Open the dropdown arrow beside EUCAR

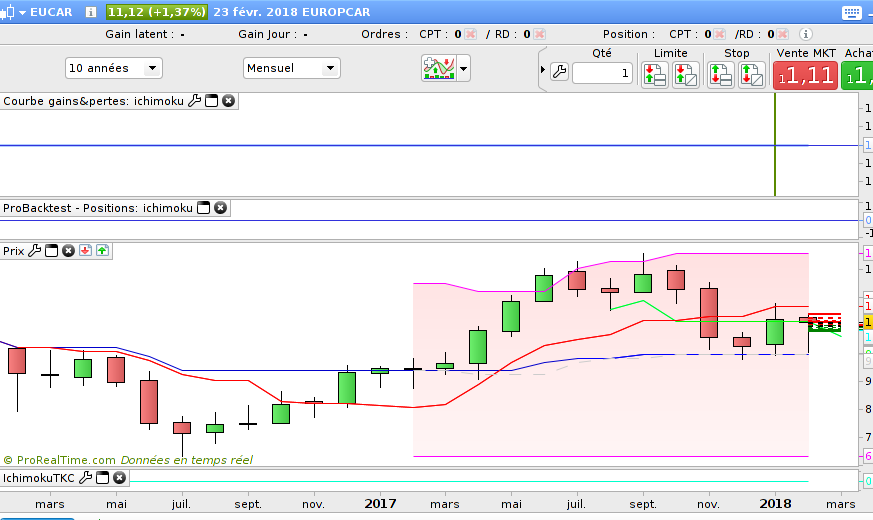(x=22, y=12)
